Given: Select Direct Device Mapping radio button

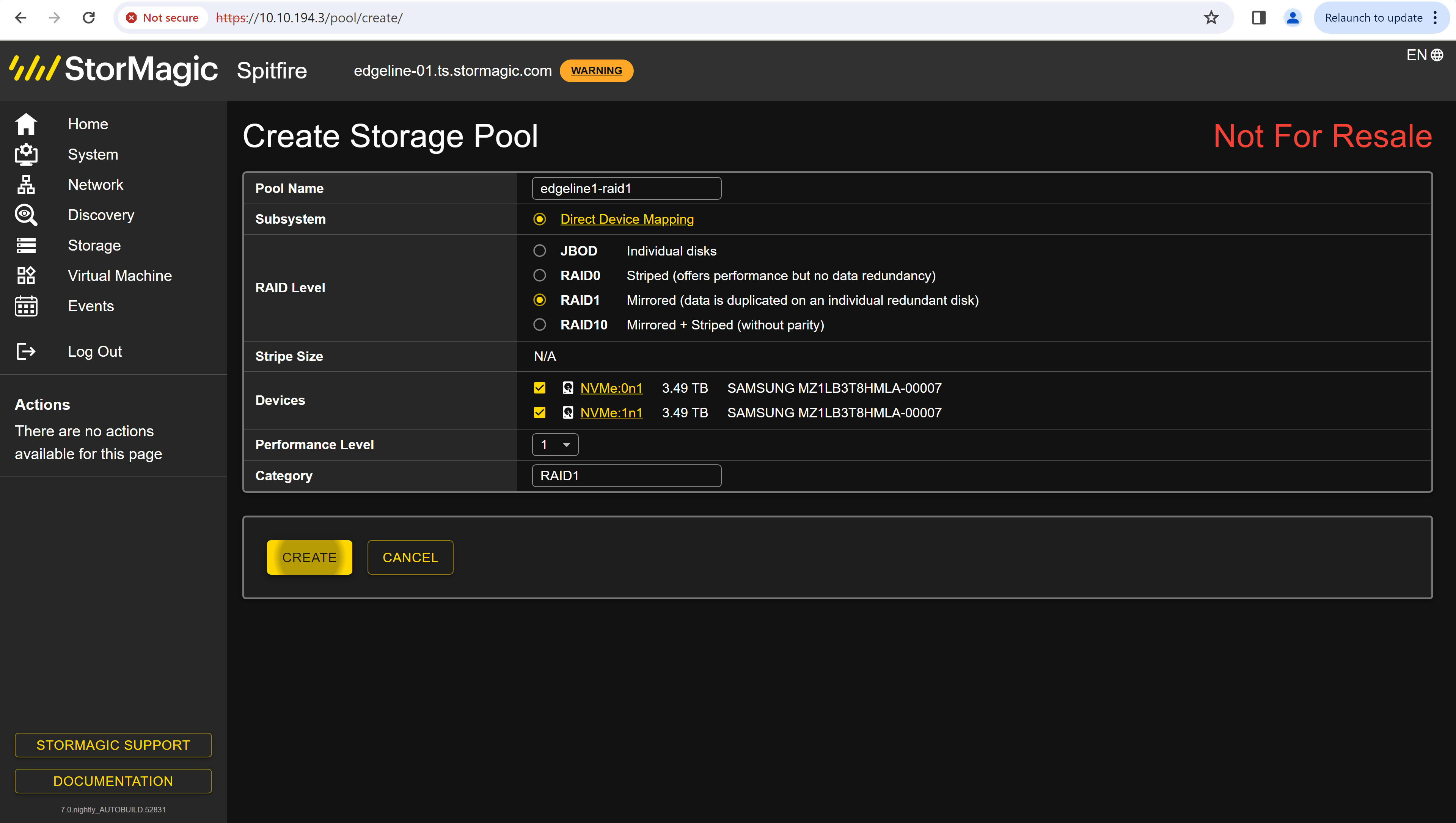Looking at the screenshot, I should tap(539, 219).
